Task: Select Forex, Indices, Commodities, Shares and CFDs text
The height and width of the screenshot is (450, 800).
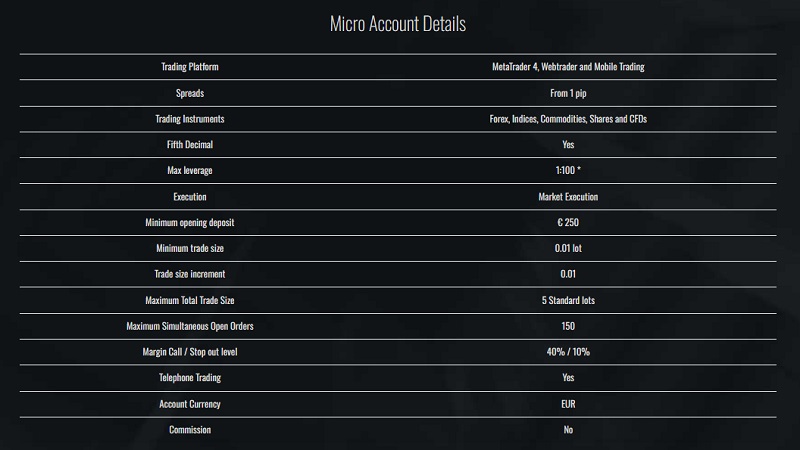Action: pos(568,119)
